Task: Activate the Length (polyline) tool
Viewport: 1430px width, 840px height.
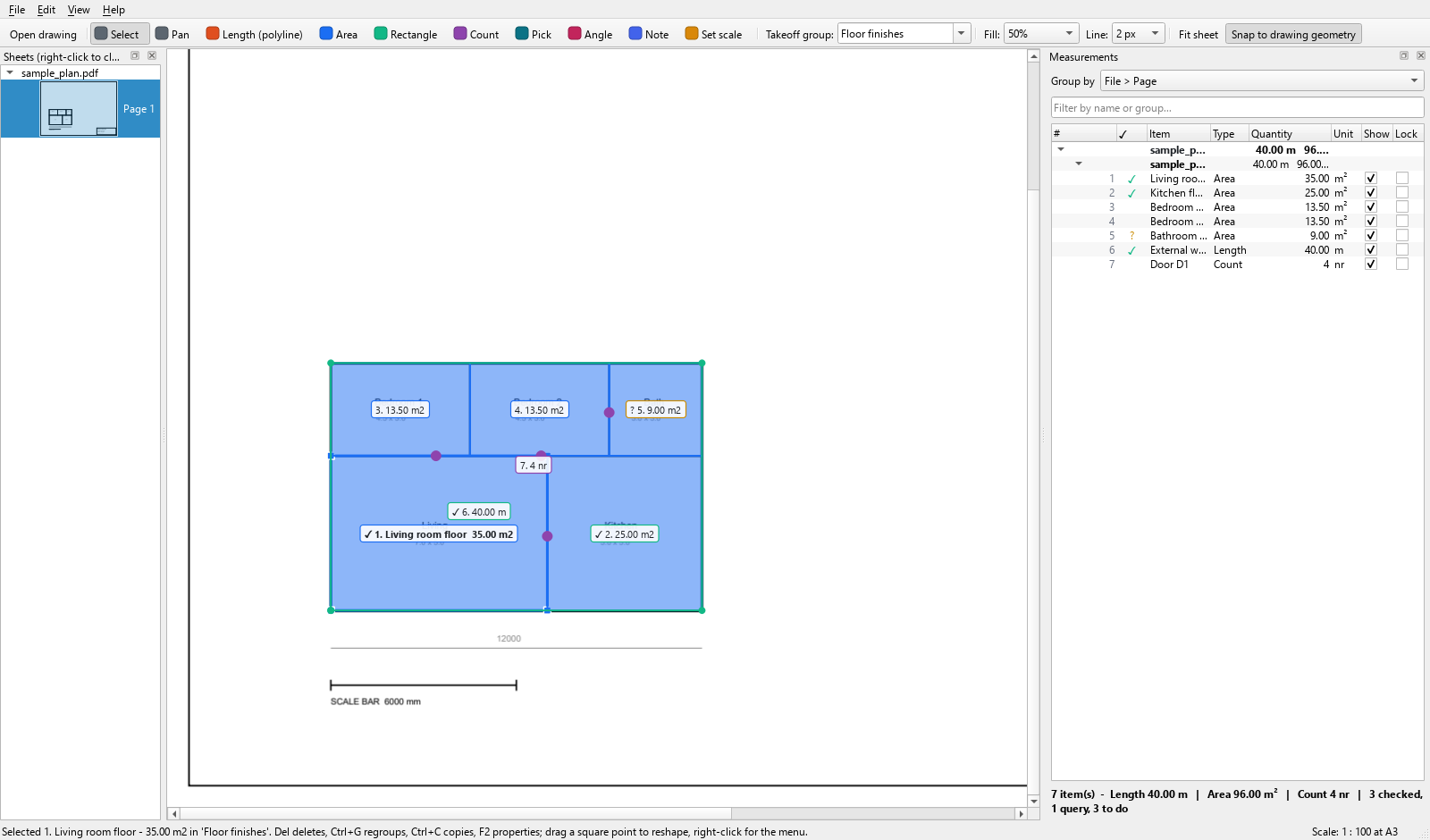Action: [x=254, y=34]
